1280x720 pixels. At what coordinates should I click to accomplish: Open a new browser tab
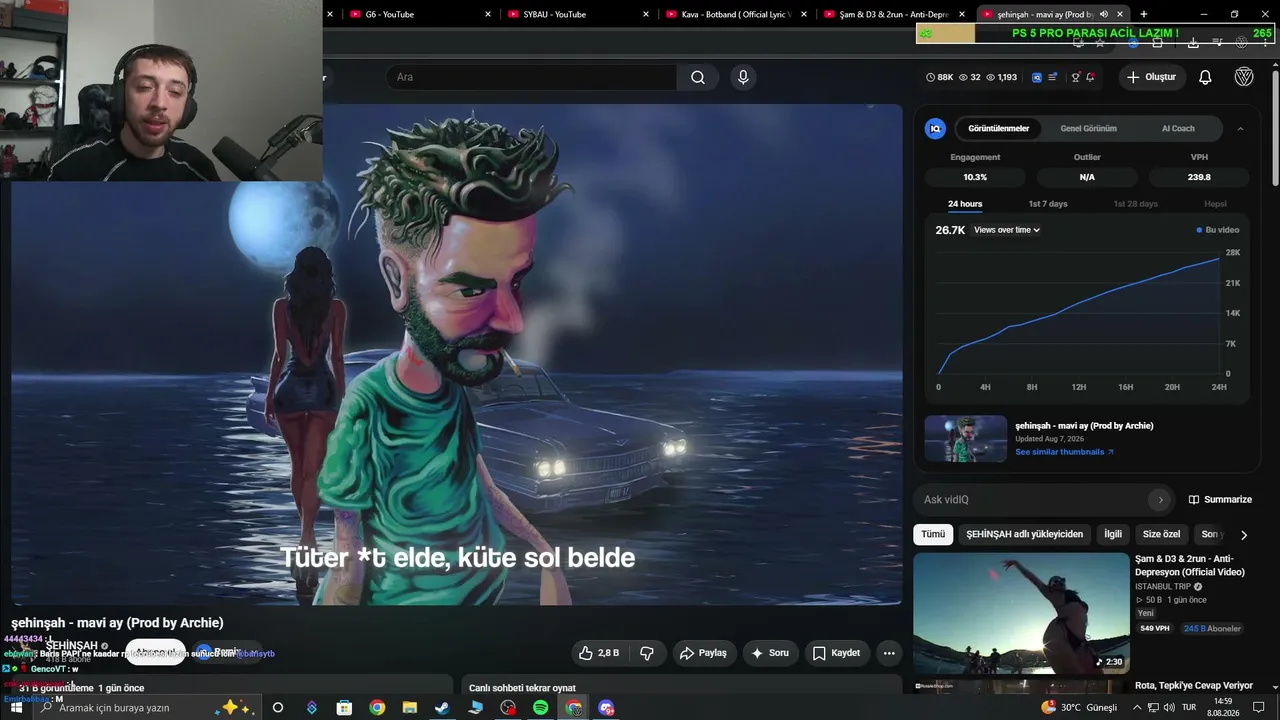pos(1143,14)
